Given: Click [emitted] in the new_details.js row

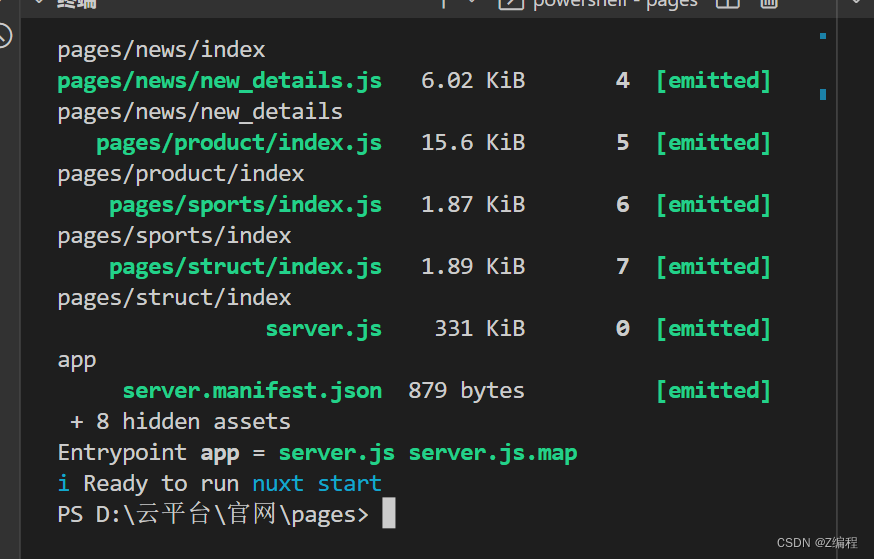Looking at the screenshot, I should (x=713, y=81).
